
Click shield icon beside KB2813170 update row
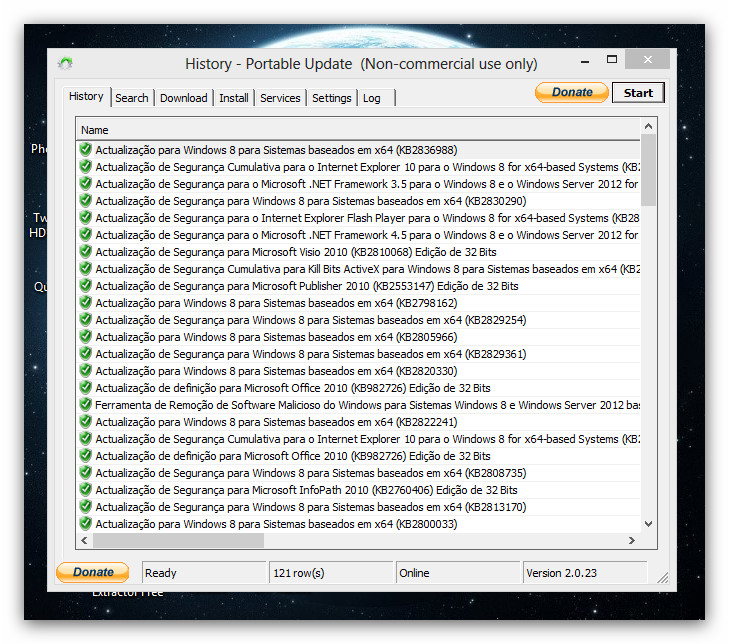point(85,506)
